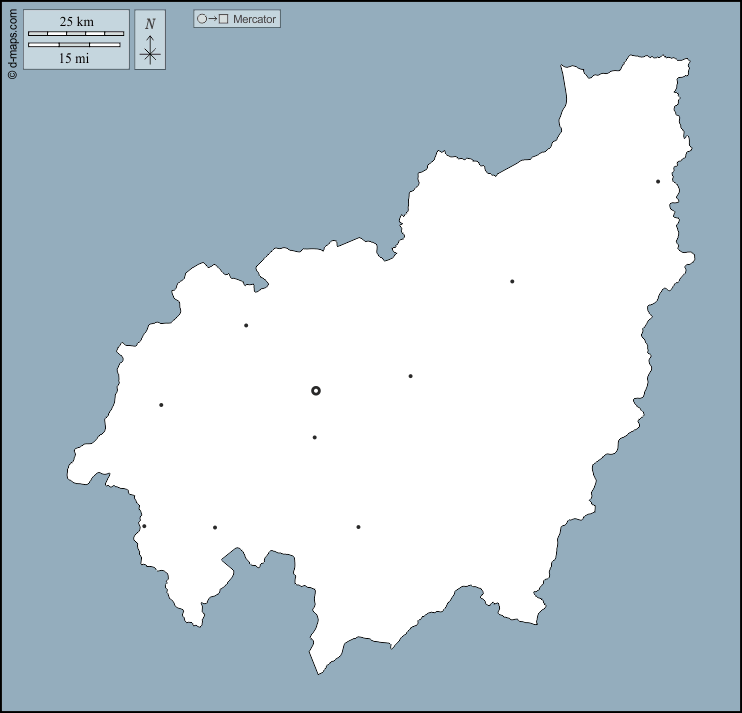Image resolution: width=742 pixels, height=713 pixels.
Task: Click the lower miles scale bar
Action: (x=74, y=45)
